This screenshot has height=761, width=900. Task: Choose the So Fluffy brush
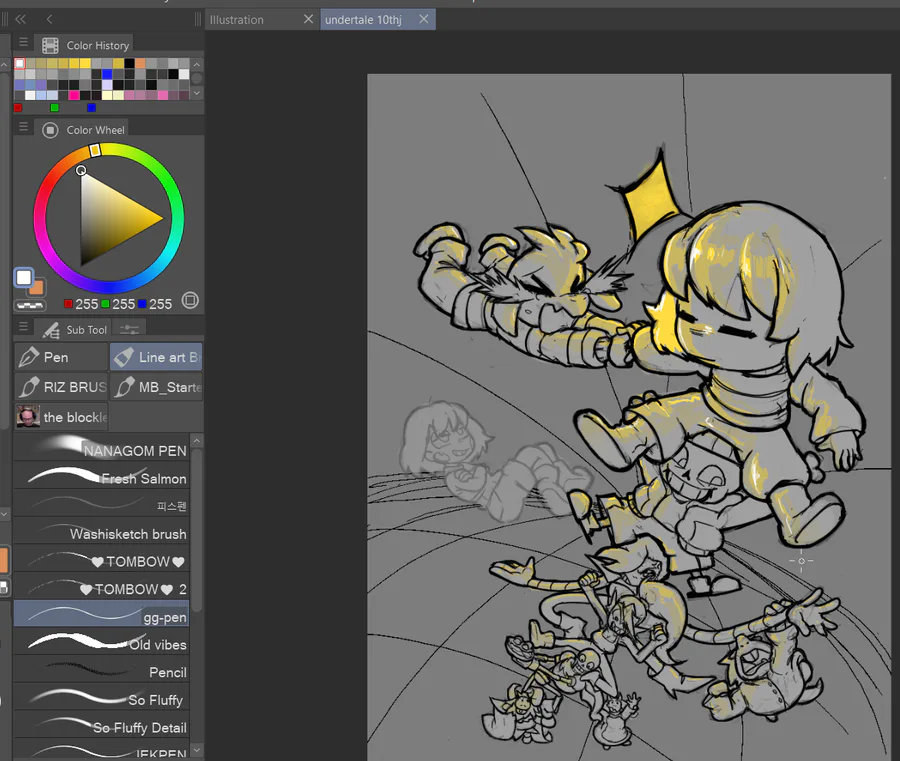tap(101, 697)
